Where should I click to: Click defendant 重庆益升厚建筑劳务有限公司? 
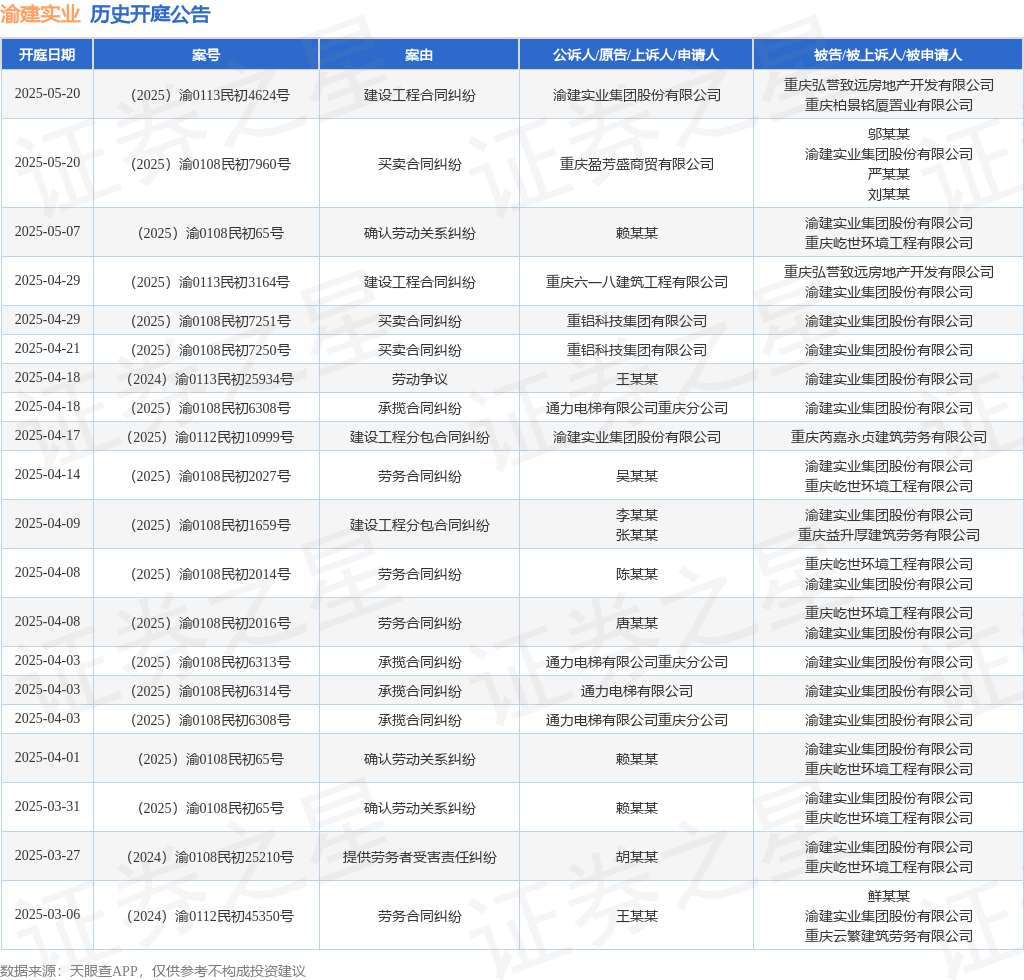889,535
